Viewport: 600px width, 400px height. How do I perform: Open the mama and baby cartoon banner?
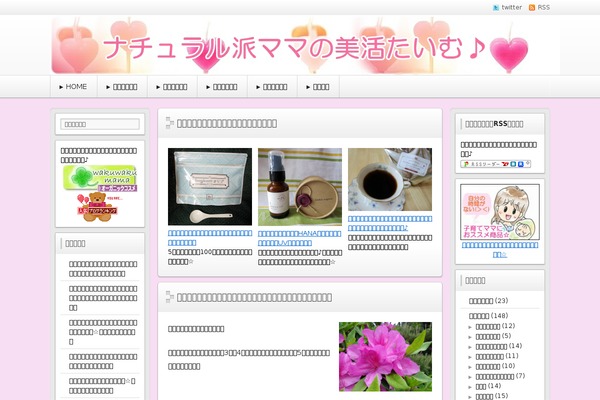[x=500, y=212]
